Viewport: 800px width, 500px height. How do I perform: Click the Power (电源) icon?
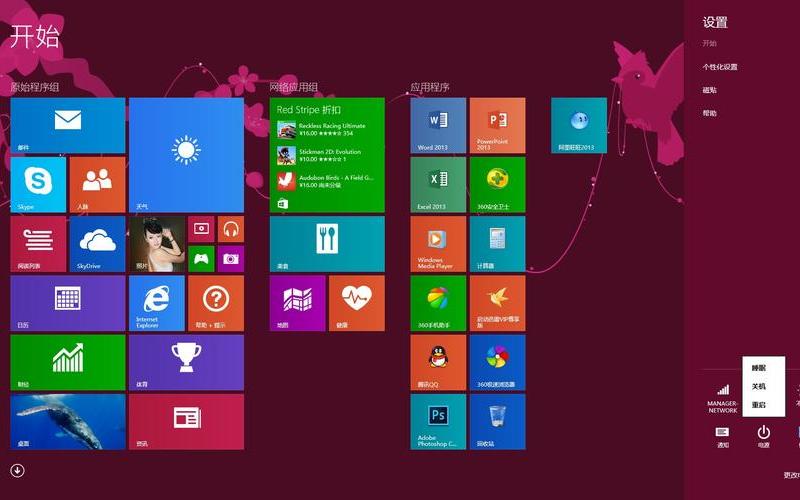(763, 437)
